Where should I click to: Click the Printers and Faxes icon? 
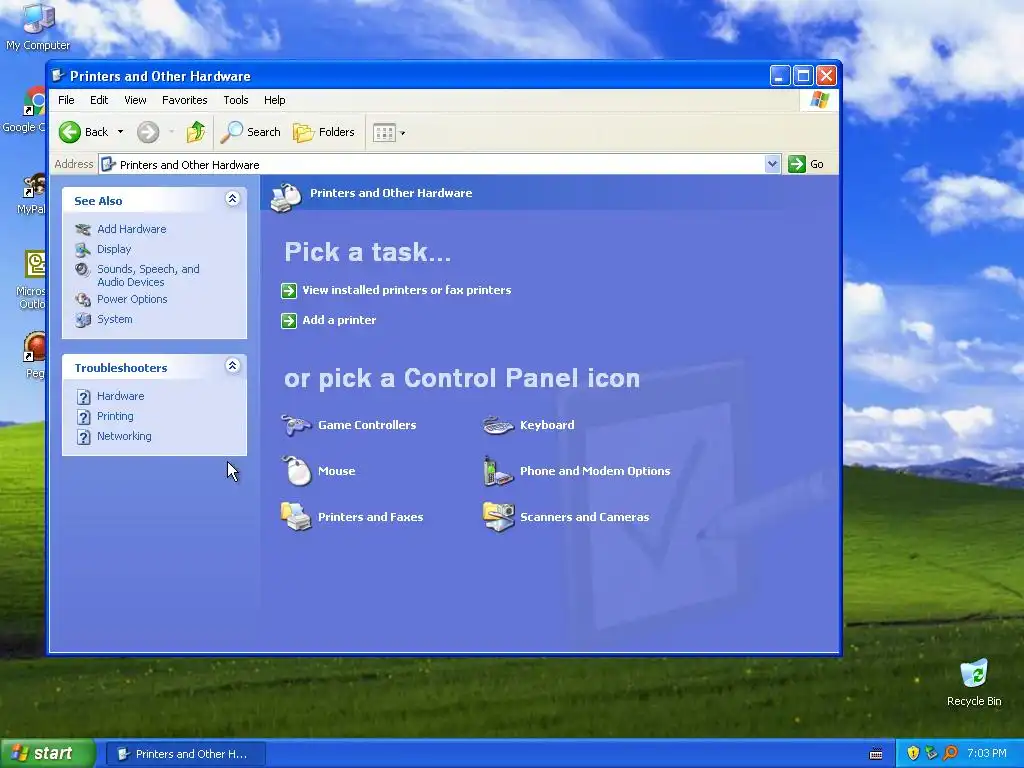(x=296, y=517)
